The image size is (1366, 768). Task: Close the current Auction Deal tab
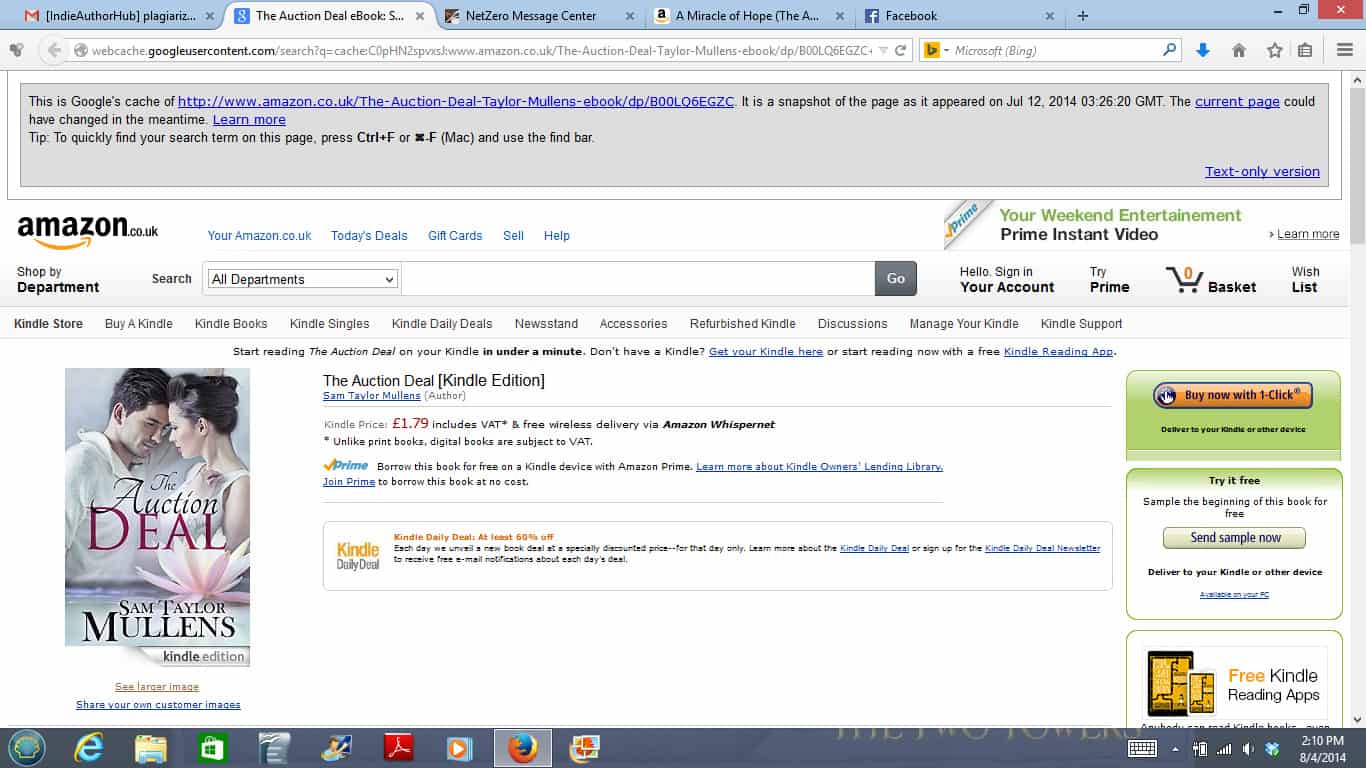coord(421,16)
